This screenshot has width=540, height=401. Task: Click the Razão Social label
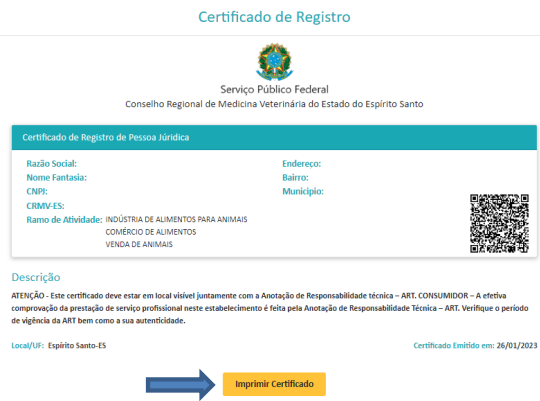(x=52, y=164)
